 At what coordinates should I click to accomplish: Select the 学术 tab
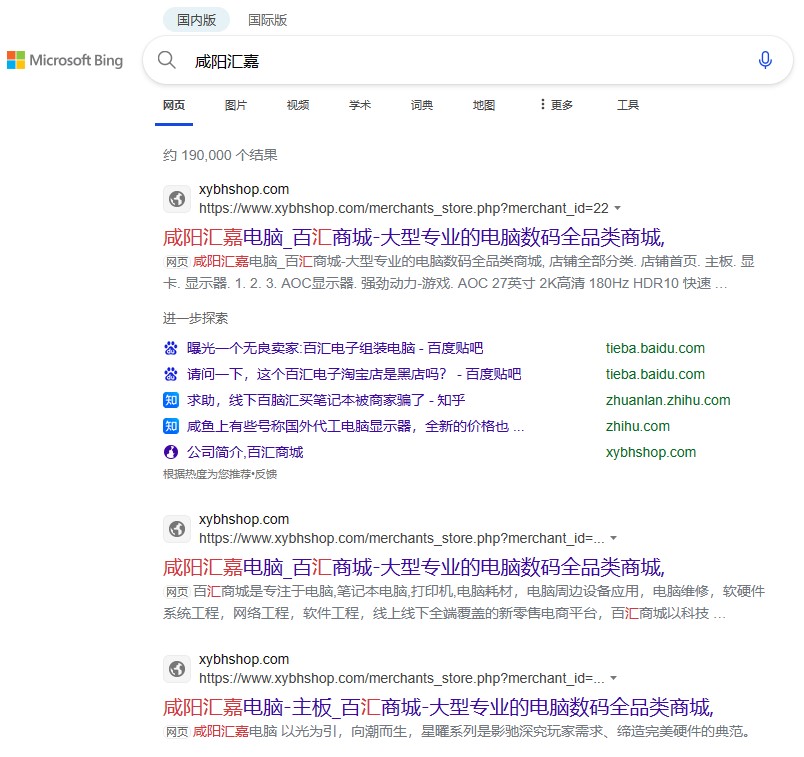click(360, 105)
